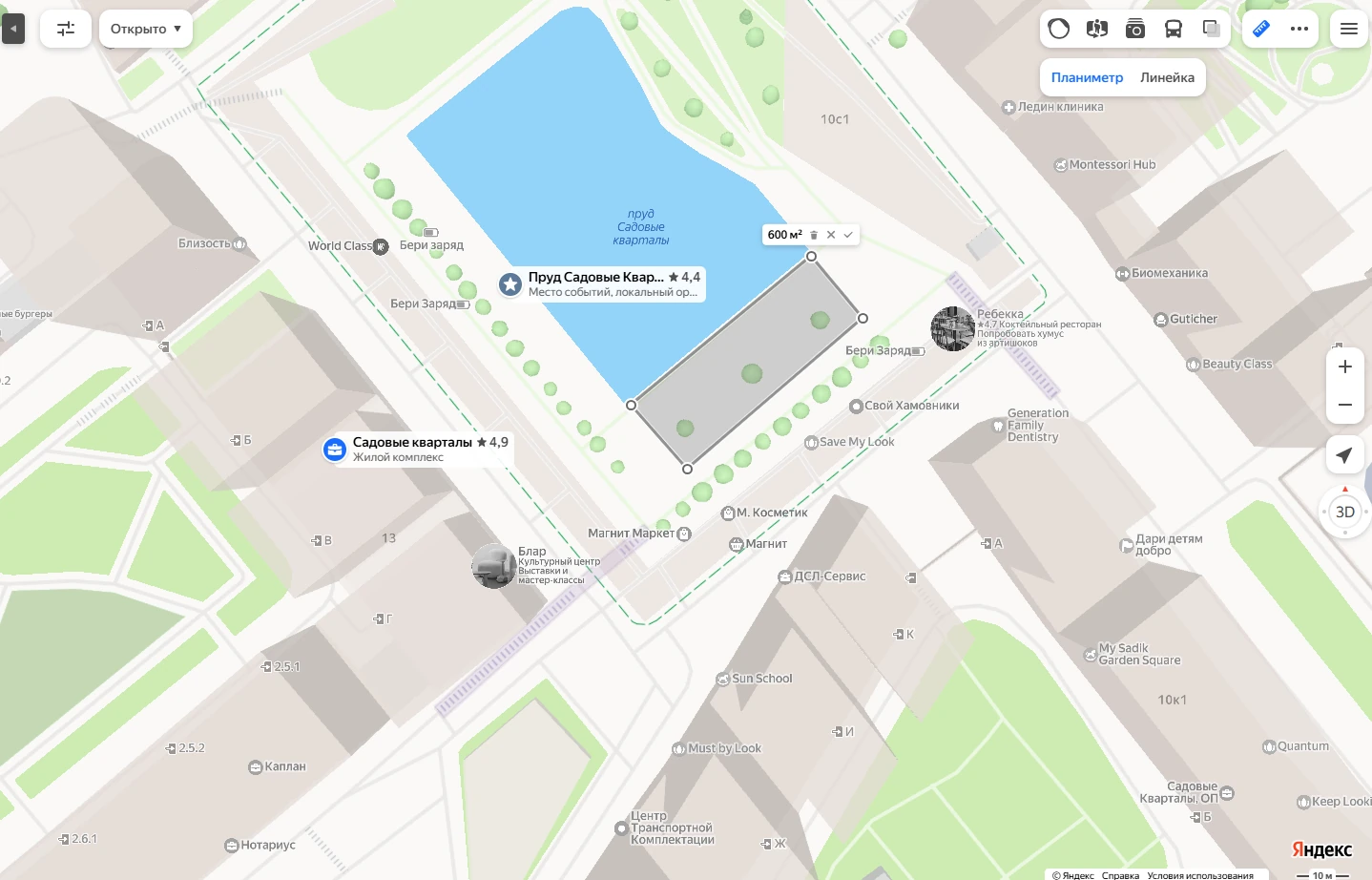
Task: Click Ребекка restaurant photo thumbnail
Action: click(x=952, y=329)
